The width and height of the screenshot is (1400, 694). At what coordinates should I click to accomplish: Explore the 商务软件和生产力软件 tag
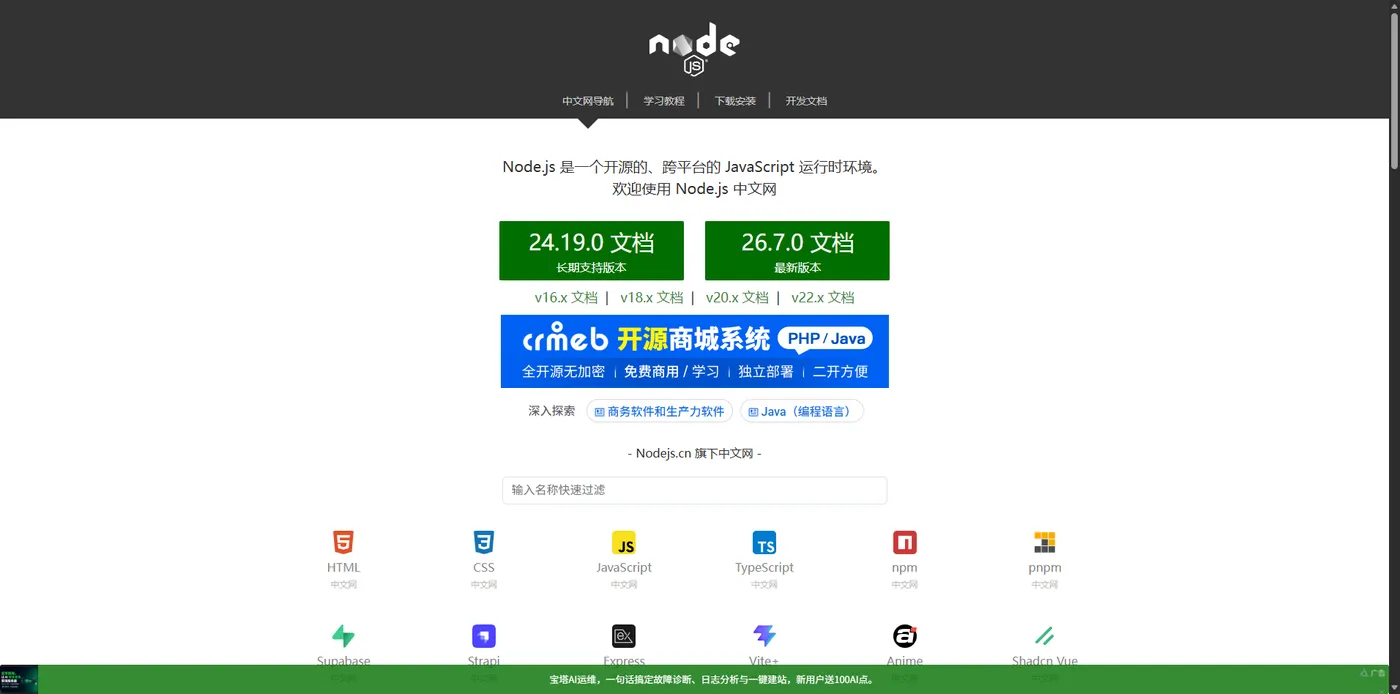[x=660, y=411]
